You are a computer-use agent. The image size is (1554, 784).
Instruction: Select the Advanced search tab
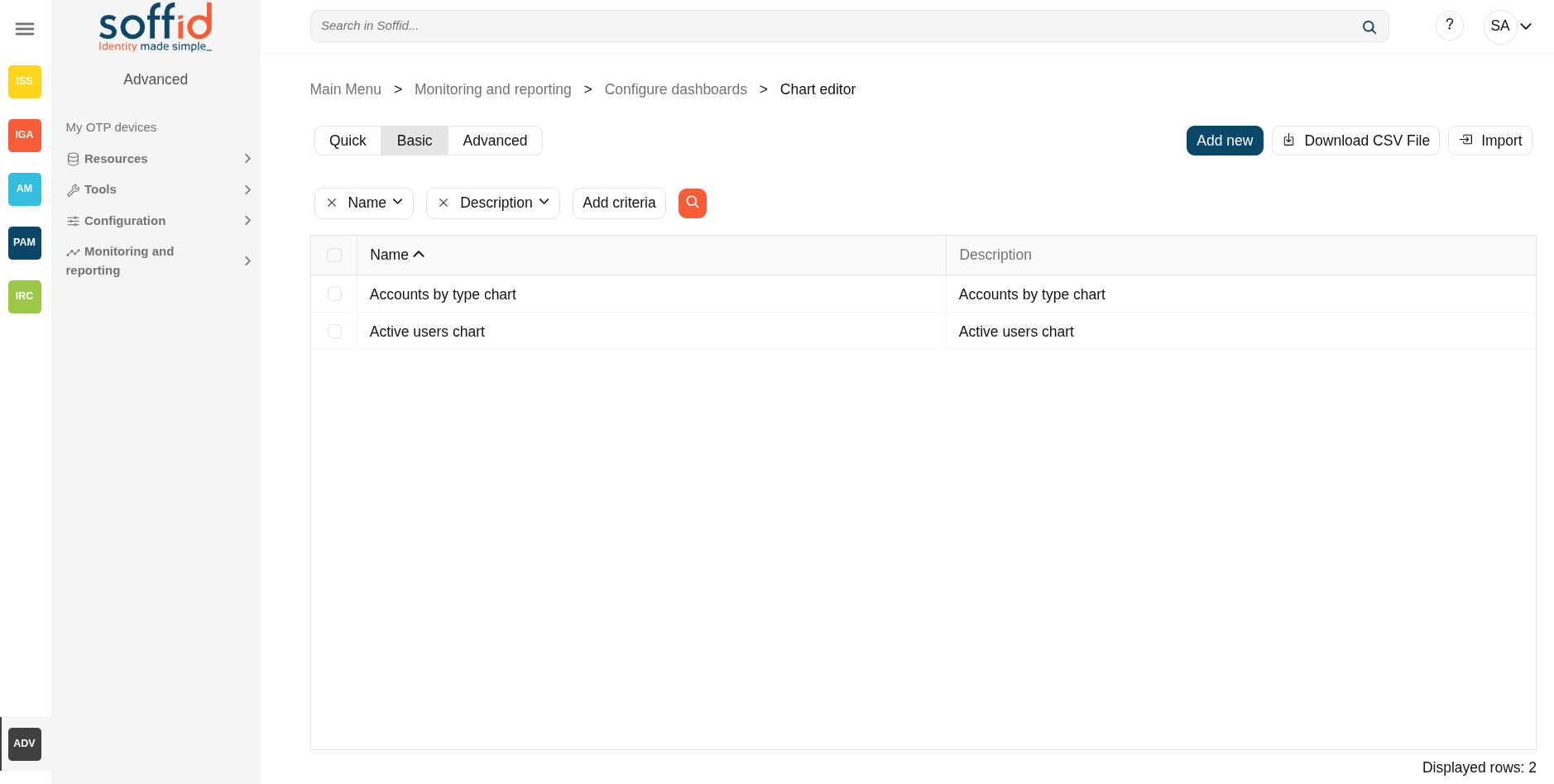pos(495,141)
